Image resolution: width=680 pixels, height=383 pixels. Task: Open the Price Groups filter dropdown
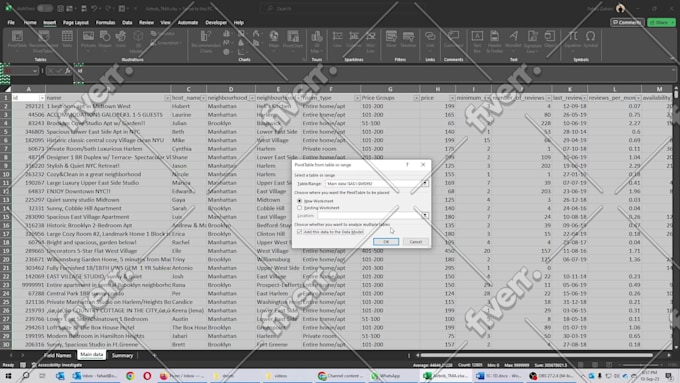[x=416, y=98]
